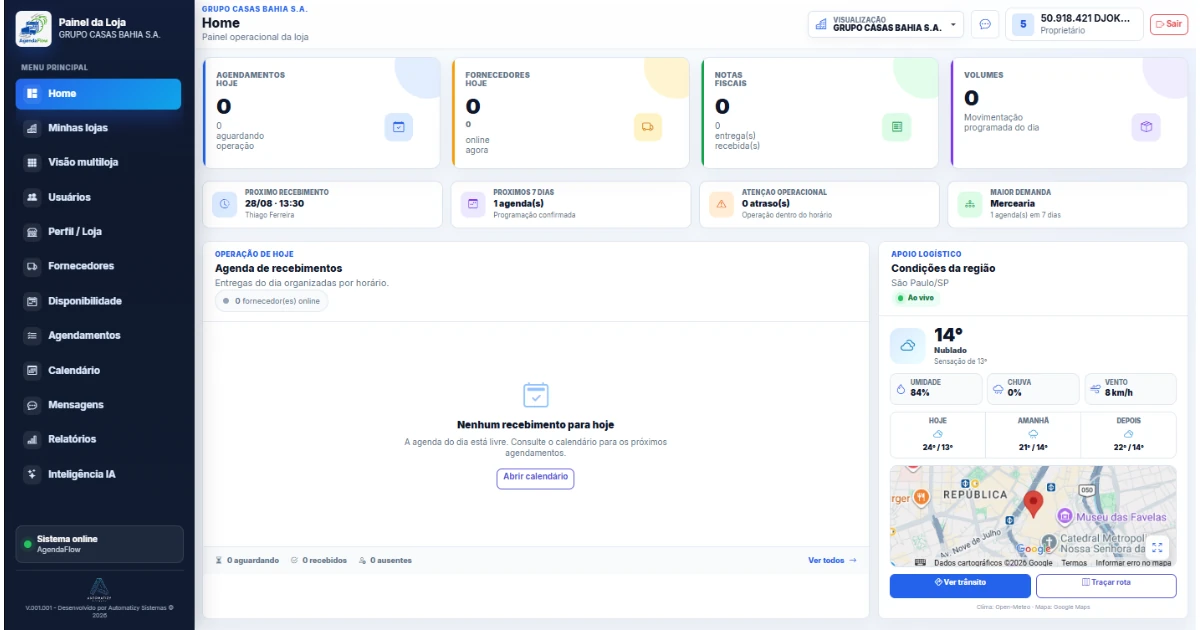Click the 28/08 · 13:30 next receipt text
Image resolution: width=1200 pixels, height=630 pixels.
pos(274,203)
